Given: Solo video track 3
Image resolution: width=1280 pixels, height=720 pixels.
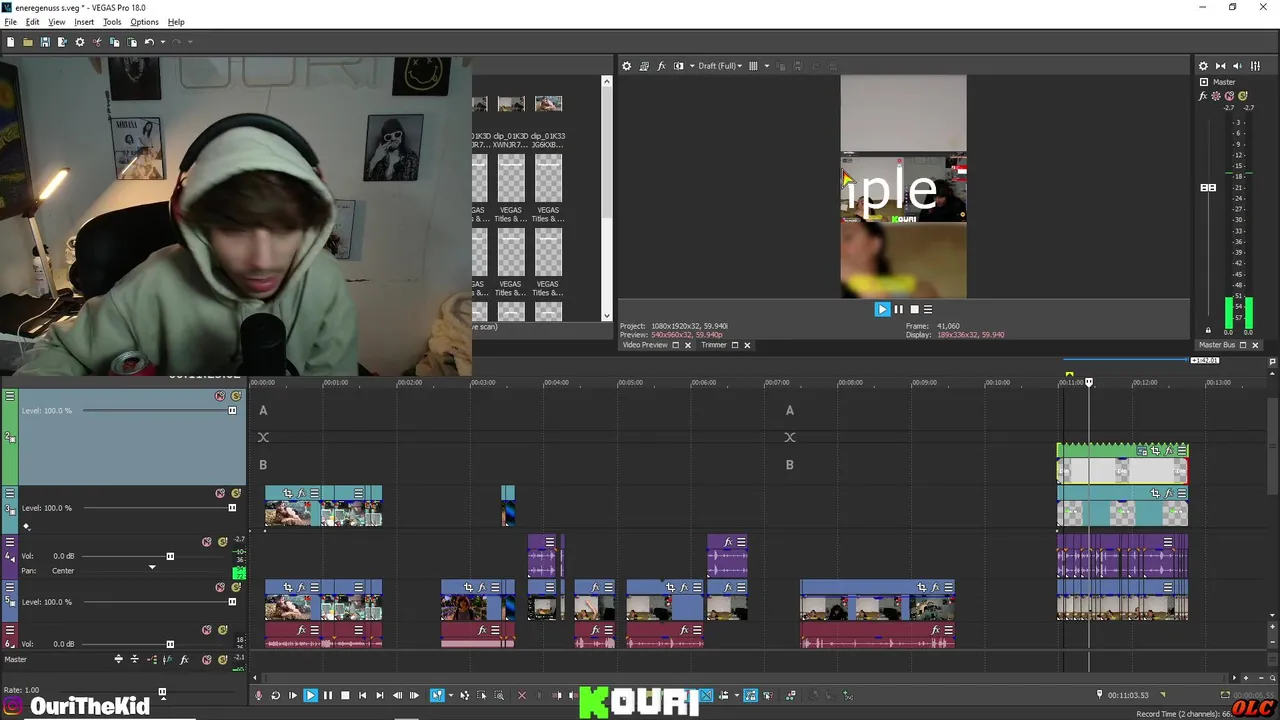Looking at the screenshot, I should 236,493.
